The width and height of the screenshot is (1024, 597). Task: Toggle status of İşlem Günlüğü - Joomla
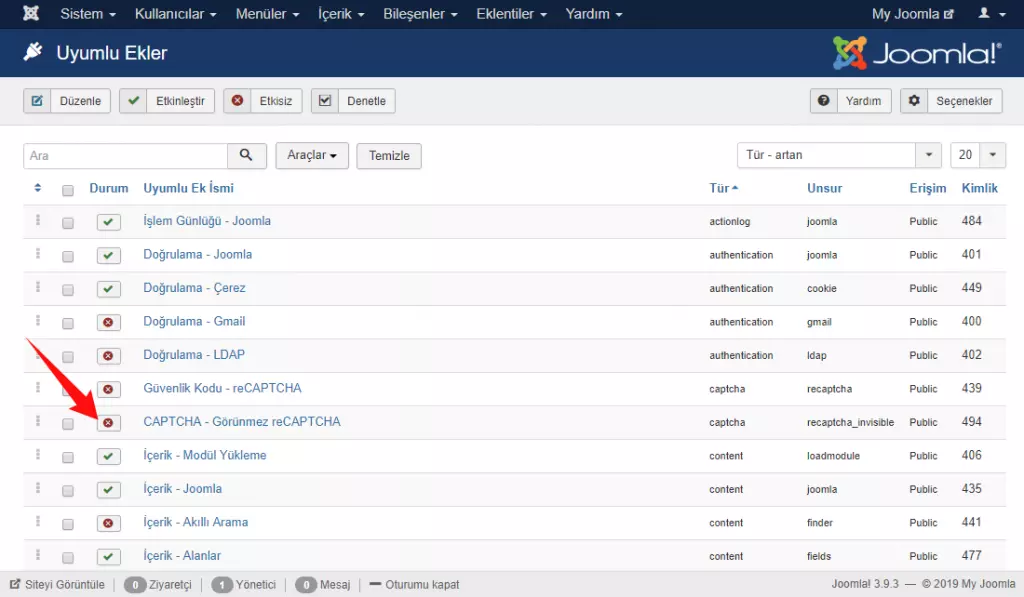click(108, 222)
